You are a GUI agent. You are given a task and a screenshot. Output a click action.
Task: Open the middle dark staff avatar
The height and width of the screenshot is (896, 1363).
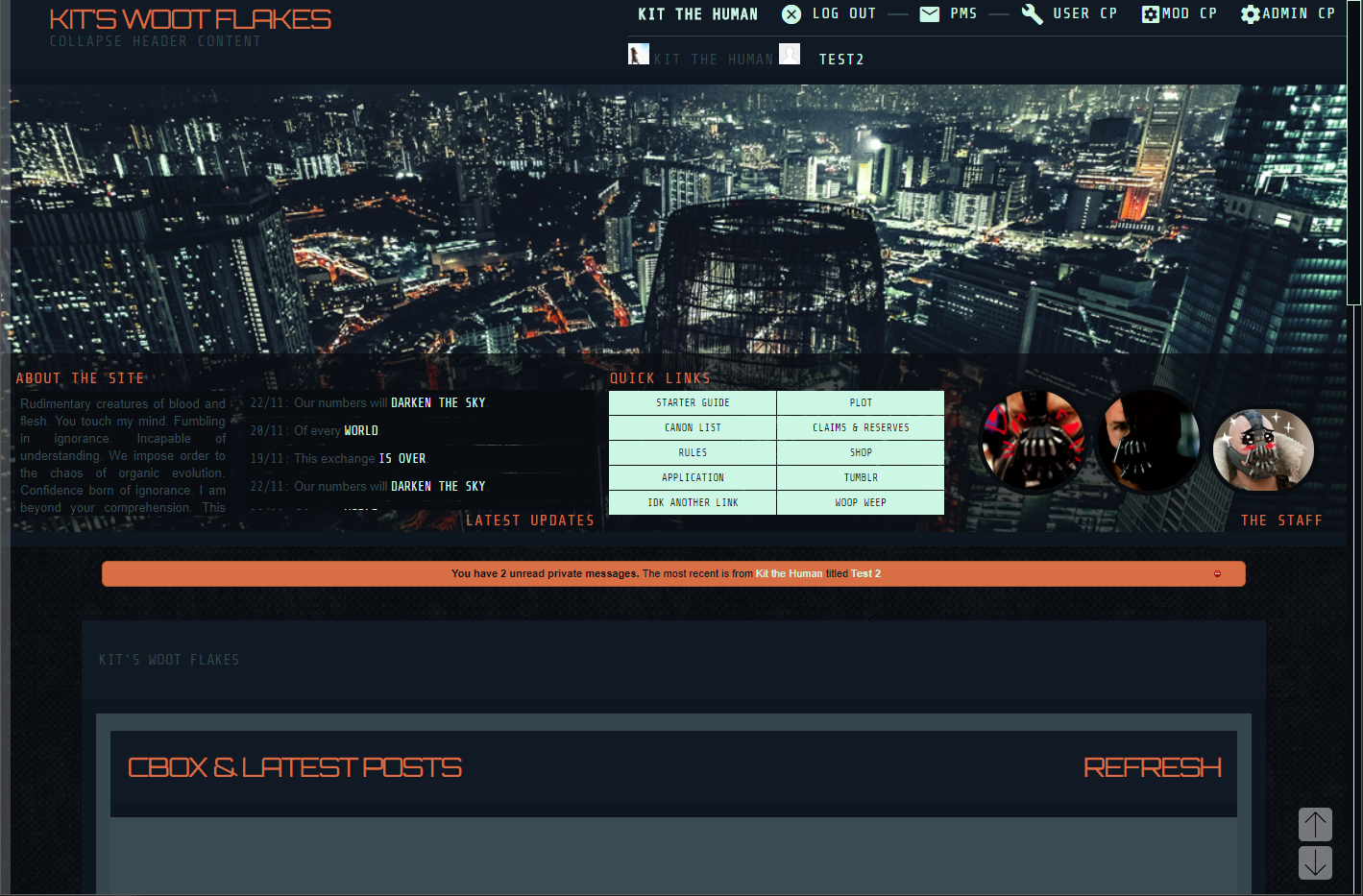[1149, 441]
